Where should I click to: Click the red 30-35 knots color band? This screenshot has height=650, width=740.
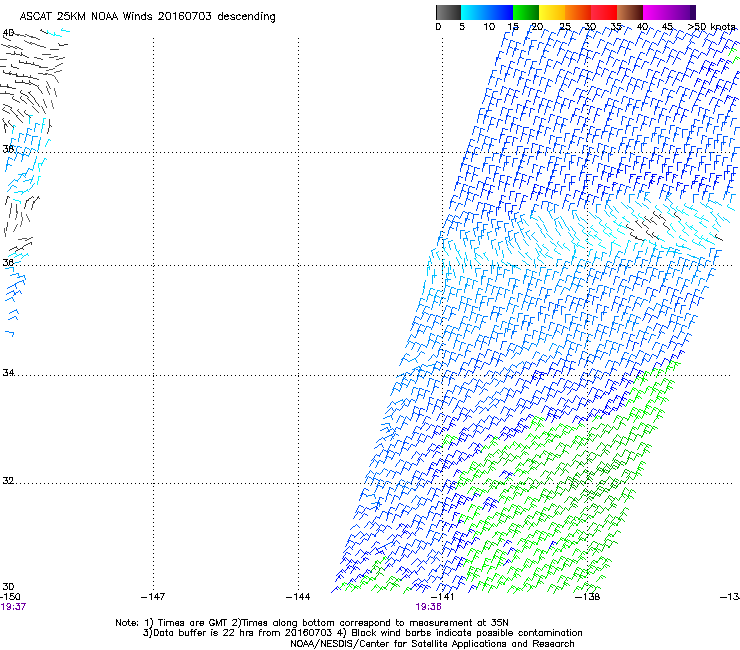pos(604,12)
